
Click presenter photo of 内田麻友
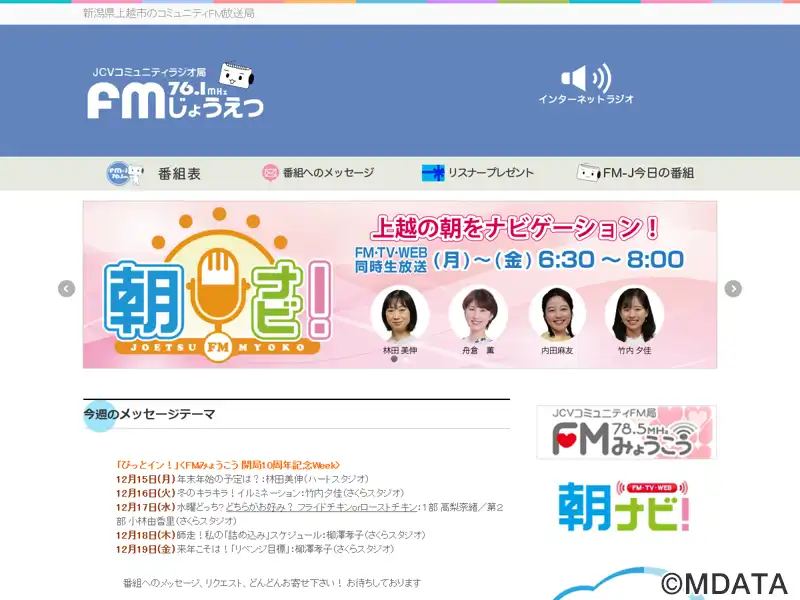coord(557,314)
